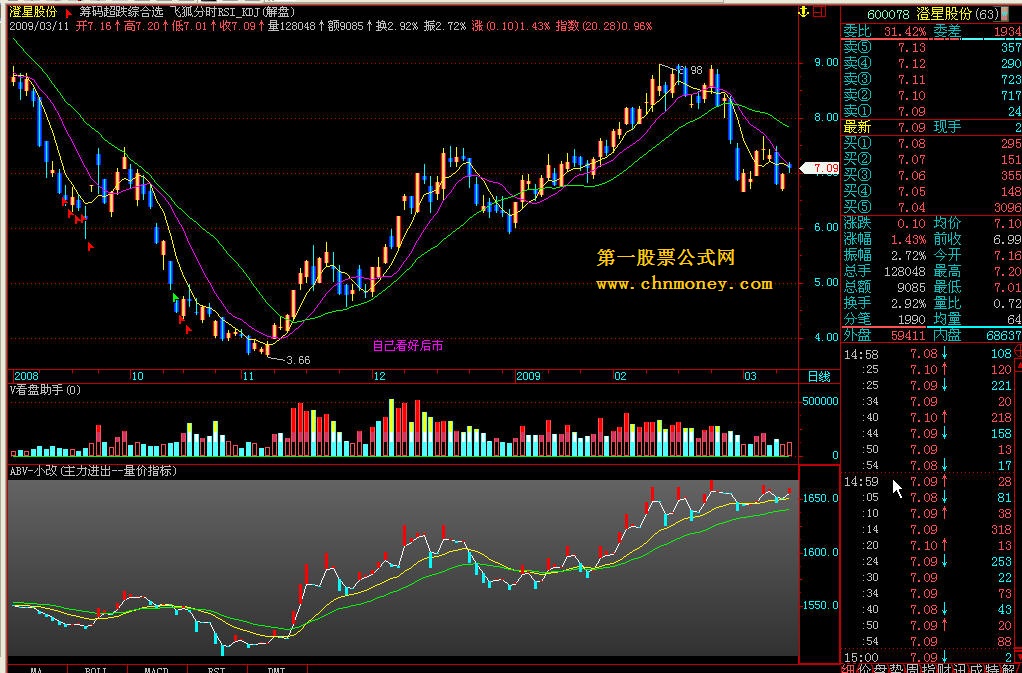Select the 澄星股份 stock name in the chart header
This screenshot has width=1022, height=673.
pos(33,12)
